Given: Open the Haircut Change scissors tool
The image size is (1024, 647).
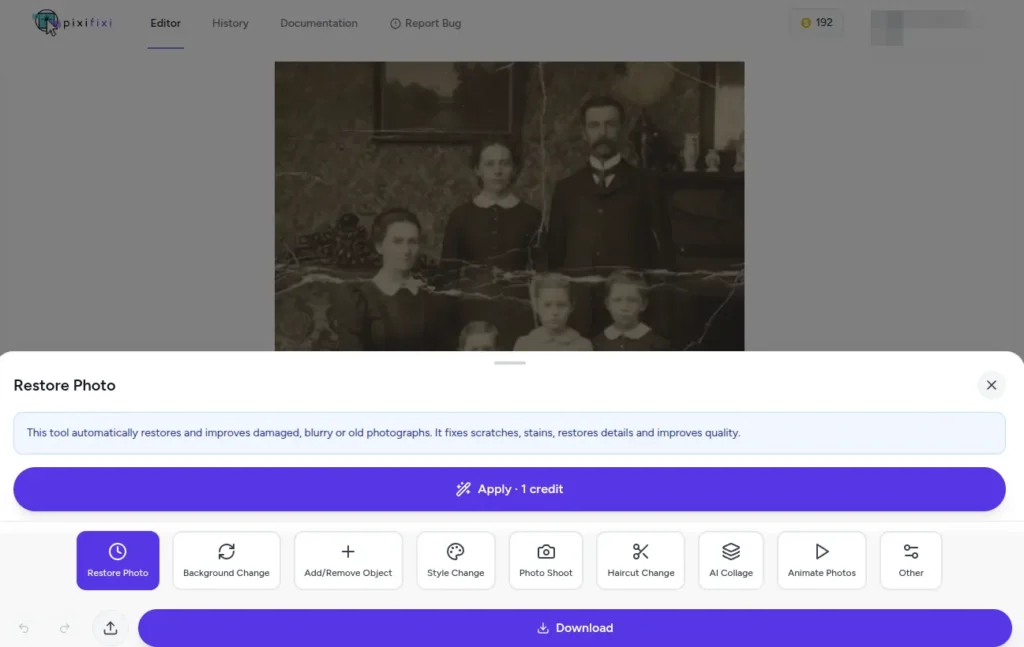Looking at the screenshot, I should [640, 560].
